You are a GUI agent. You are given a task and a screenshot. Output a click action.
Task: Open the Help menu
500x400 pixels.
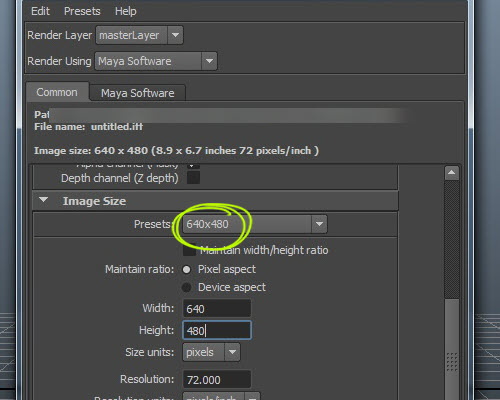(126, 11)
